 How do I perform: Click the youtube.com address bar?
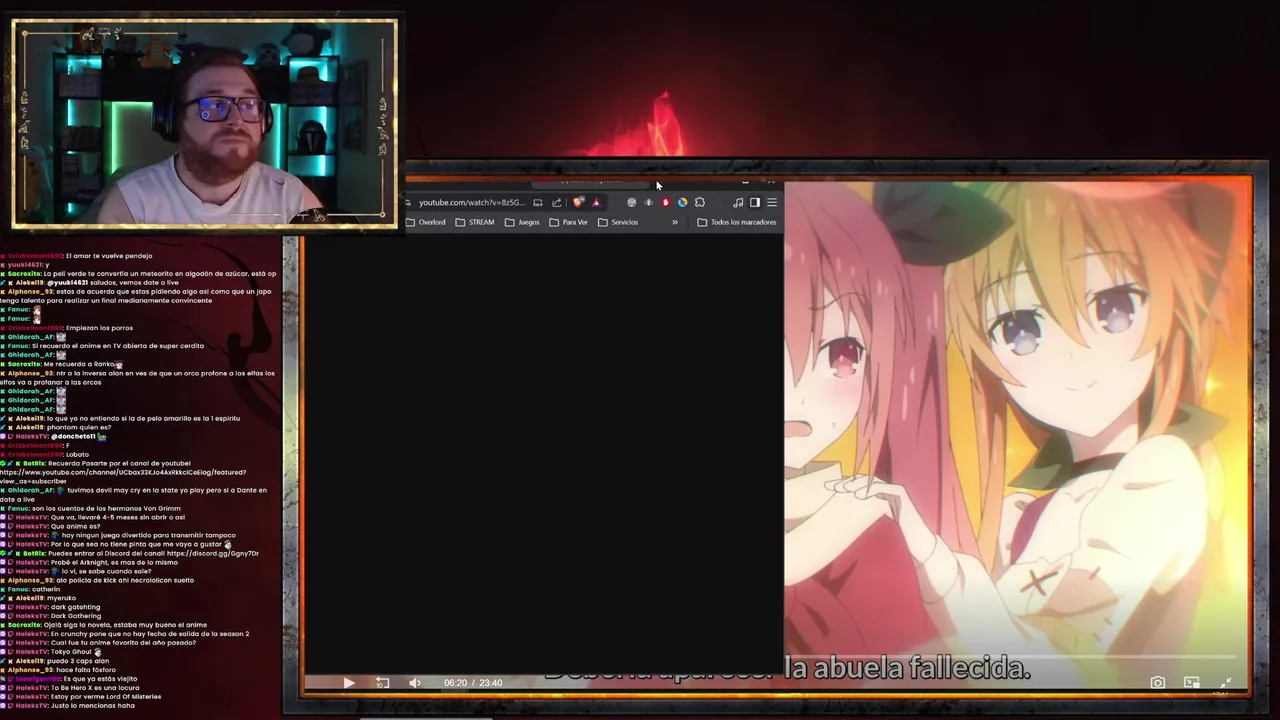click(470, 203)
